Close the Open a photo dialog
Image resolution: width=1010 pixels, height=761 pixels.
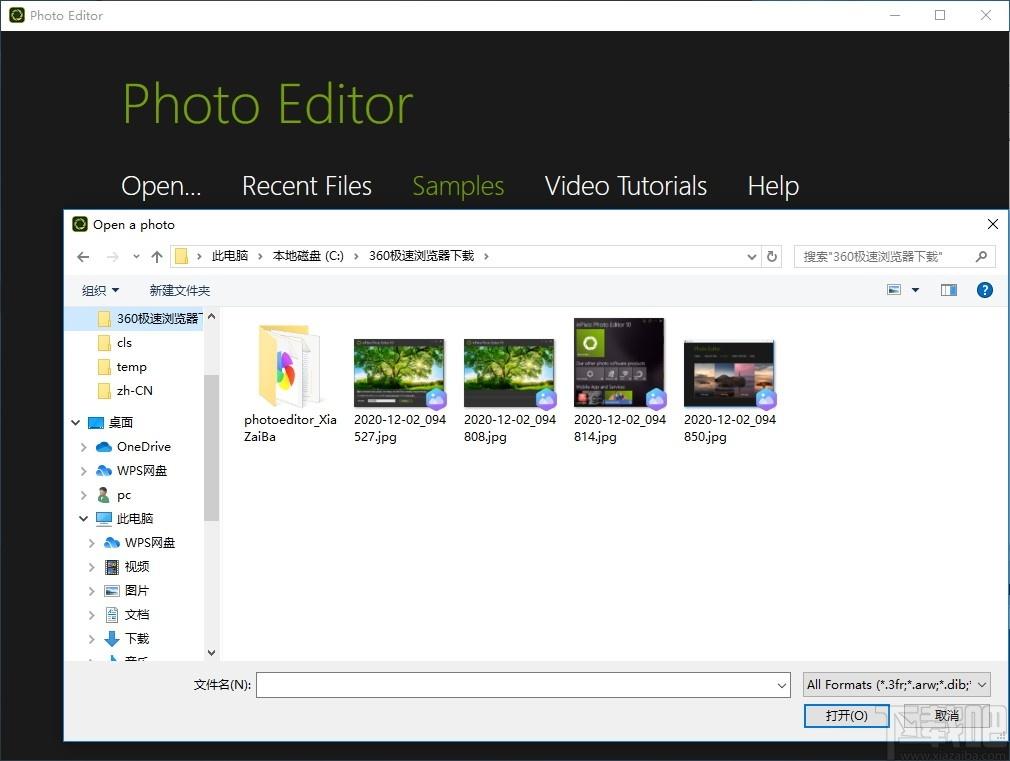coord(993,224)
